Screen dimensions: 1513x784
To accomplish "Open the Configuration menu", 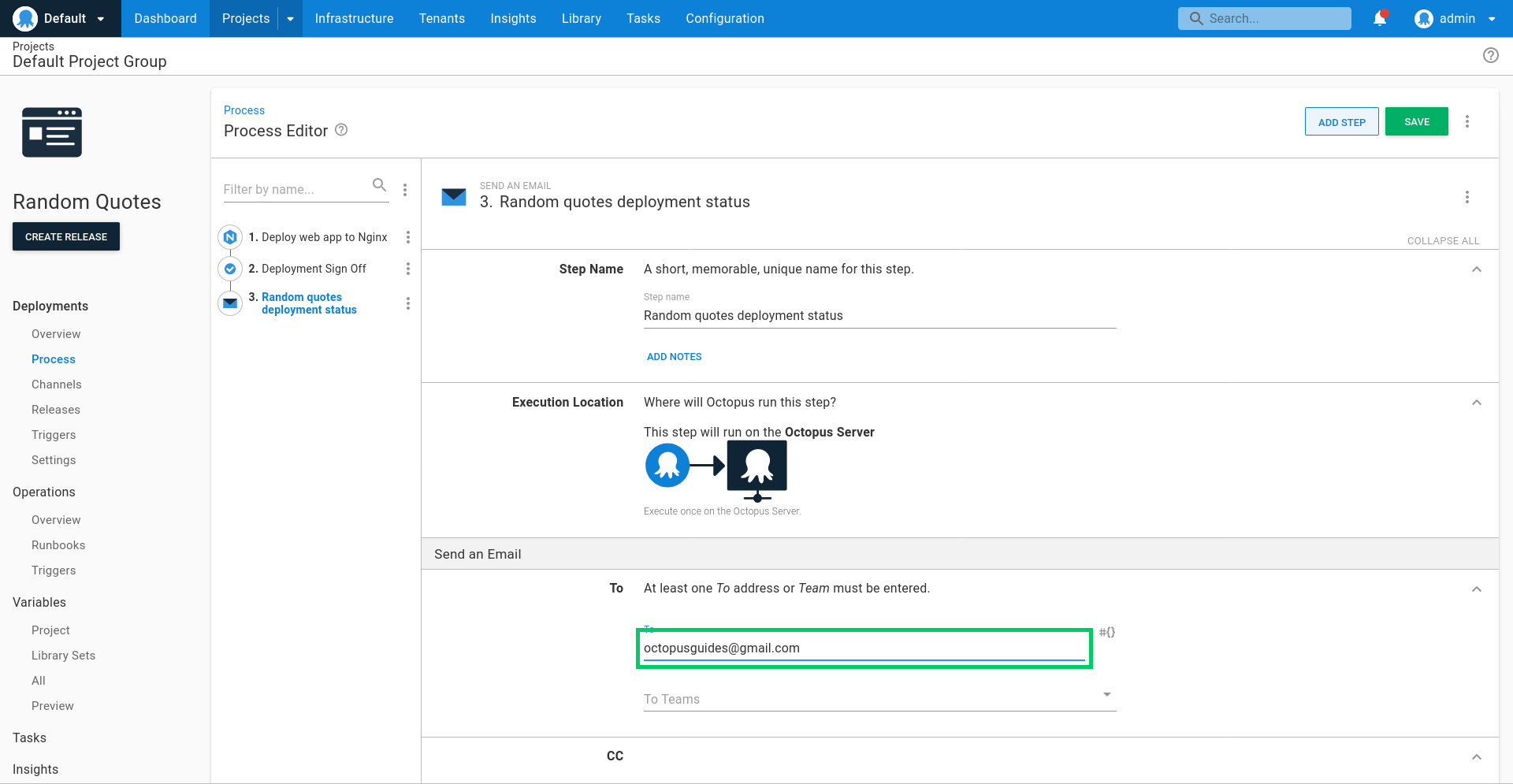I will pyautogui.click(x=725, y=18).
